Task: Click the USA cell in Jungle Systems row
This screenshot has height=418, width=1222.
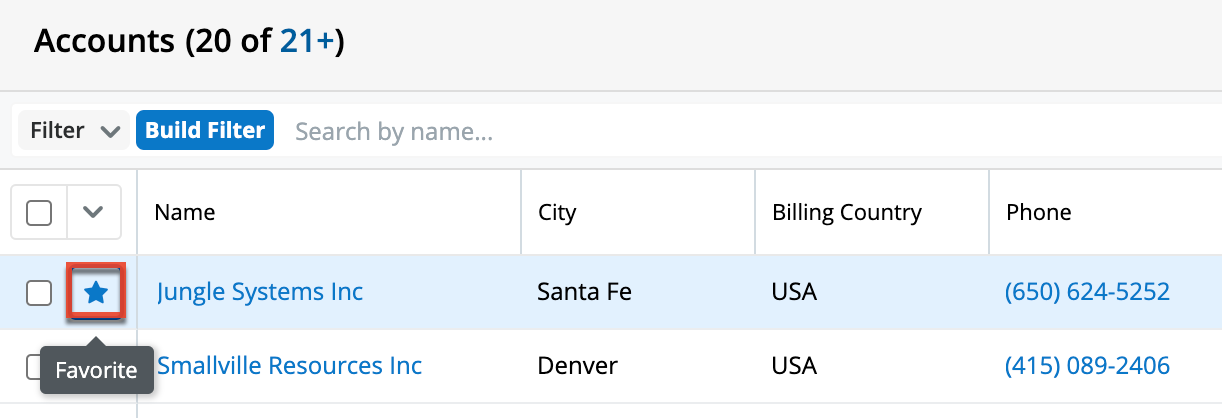Action: (x=794, y=292)
